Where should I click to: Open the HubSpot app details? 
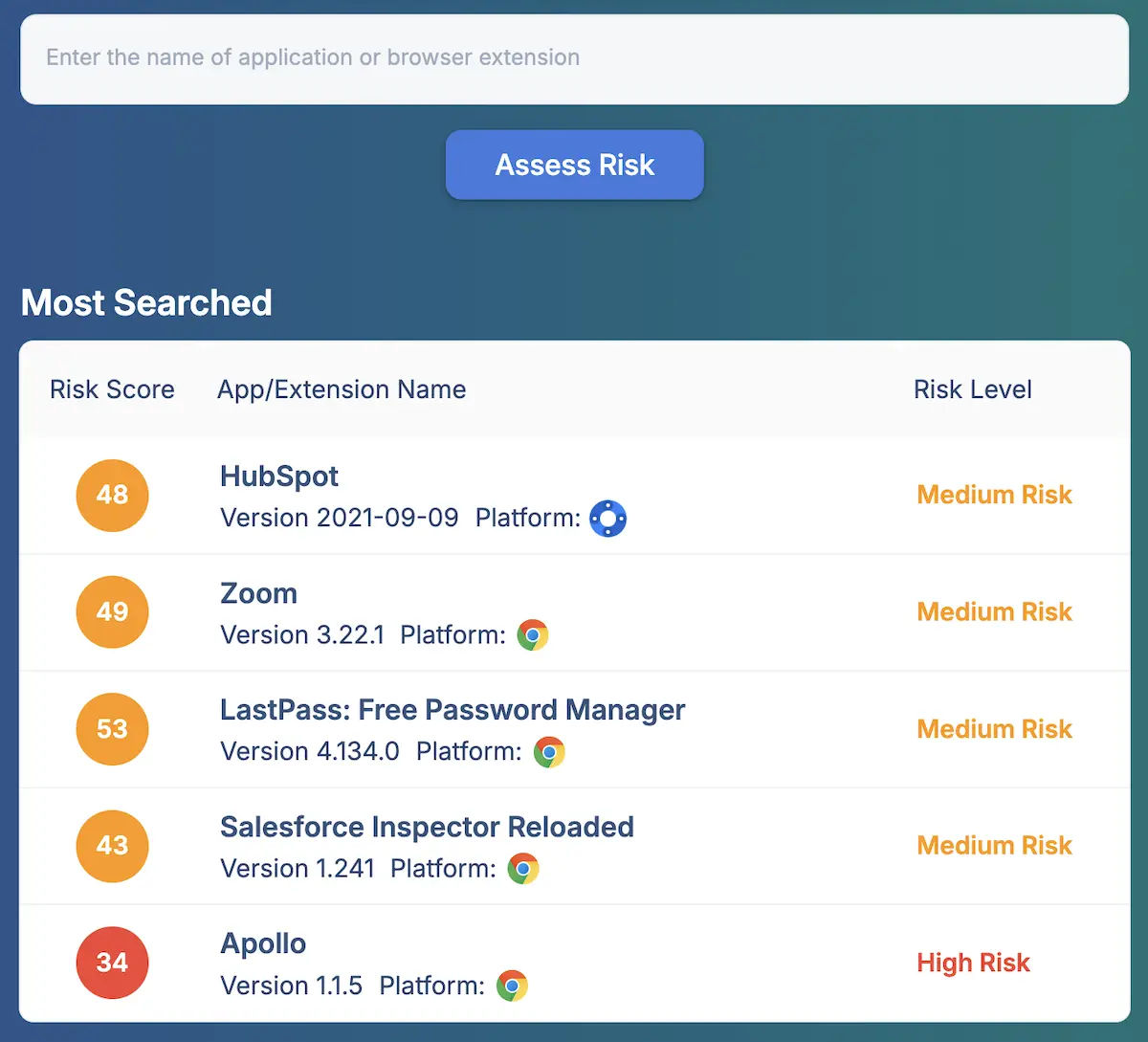pos(279,476)
